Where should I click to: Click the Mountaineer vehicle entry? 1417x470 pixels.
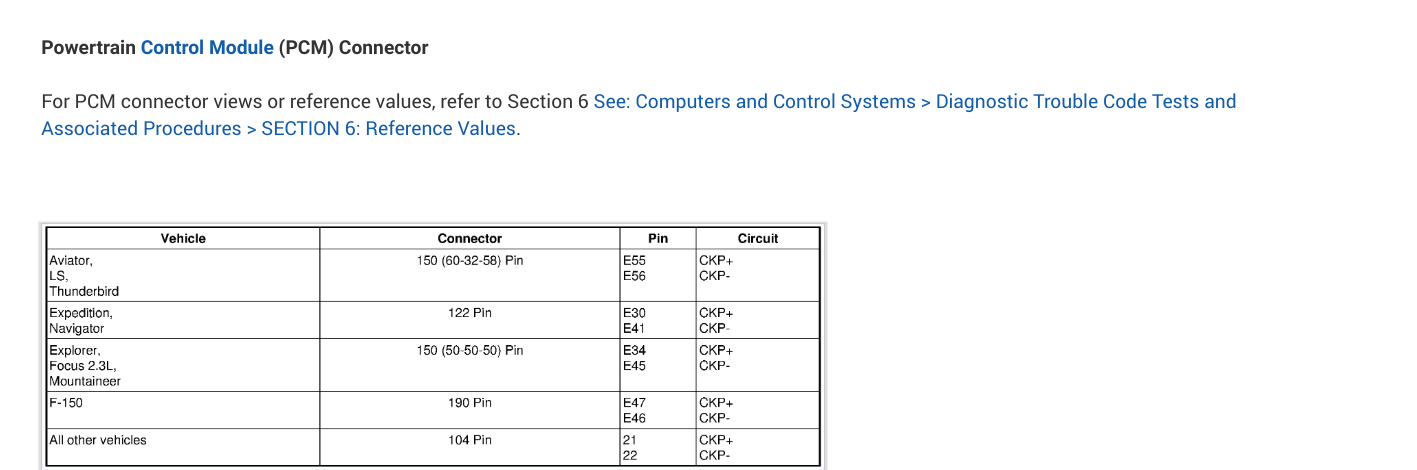coord(85,381)
